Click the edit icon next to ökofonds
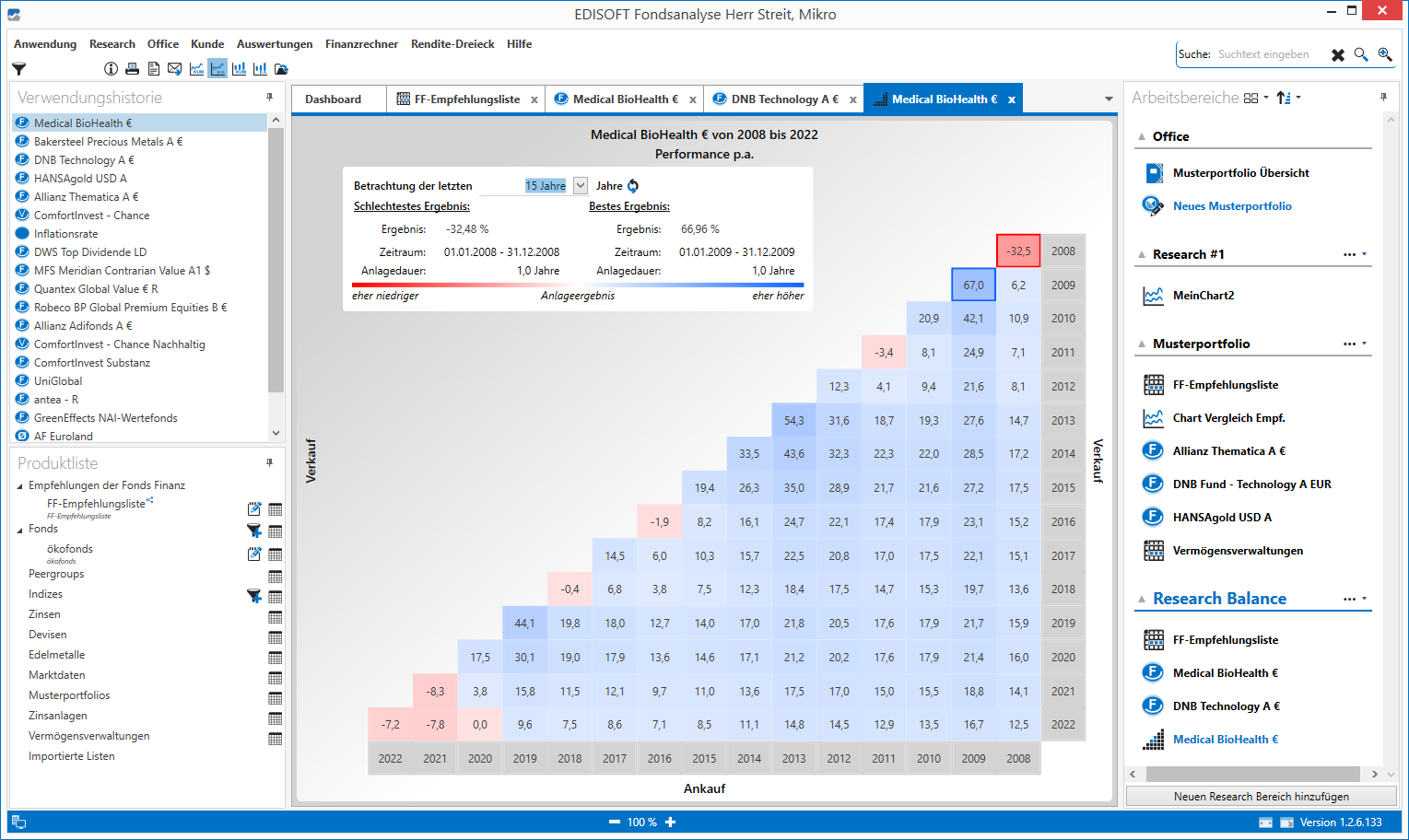Image resolution: width=1409 pixels, height=840 pixels. (x=254, y=554)
